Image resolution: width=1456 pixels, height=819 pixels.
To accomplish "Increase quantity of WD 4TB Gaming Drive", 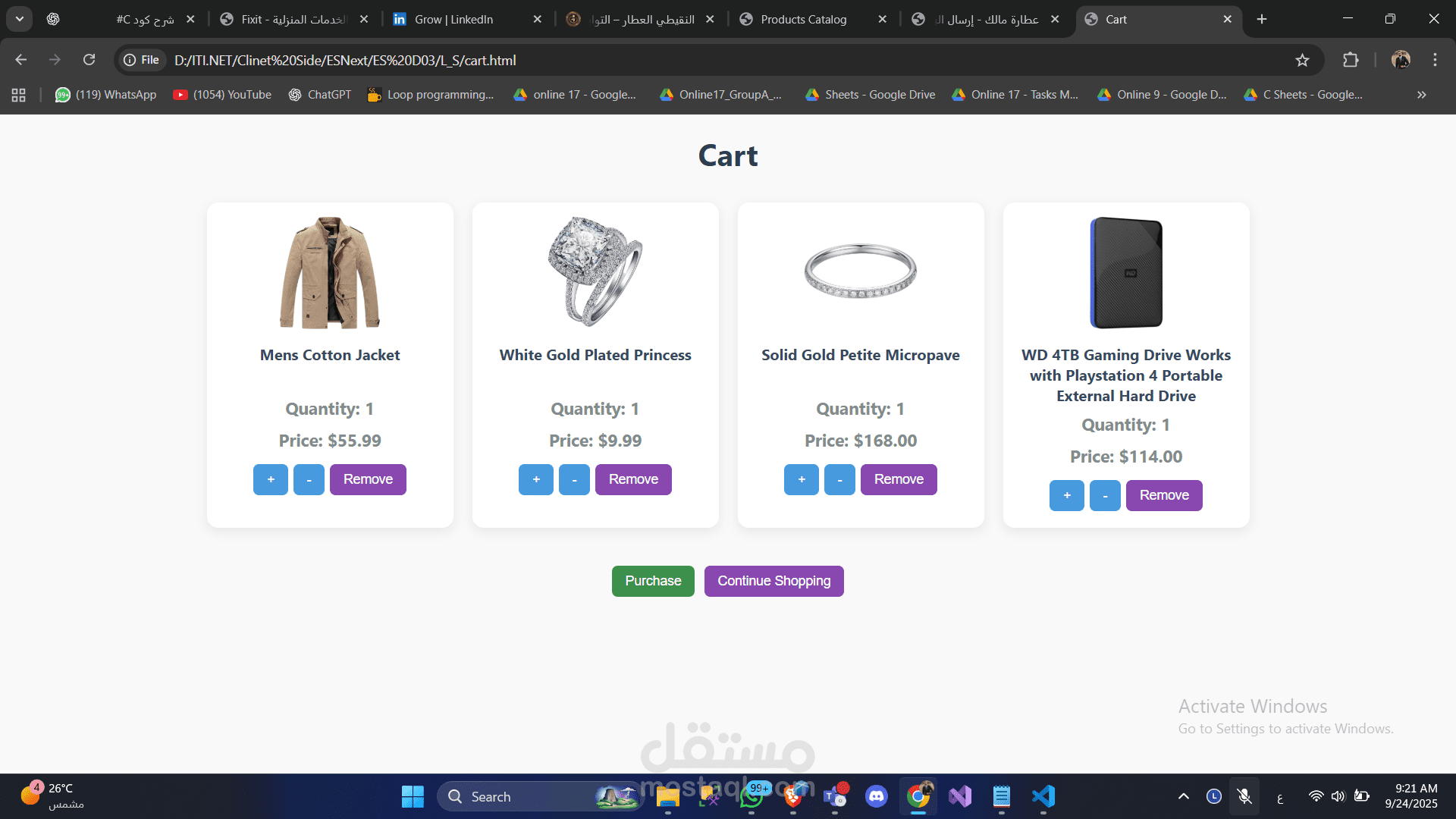I will 1067,495.
